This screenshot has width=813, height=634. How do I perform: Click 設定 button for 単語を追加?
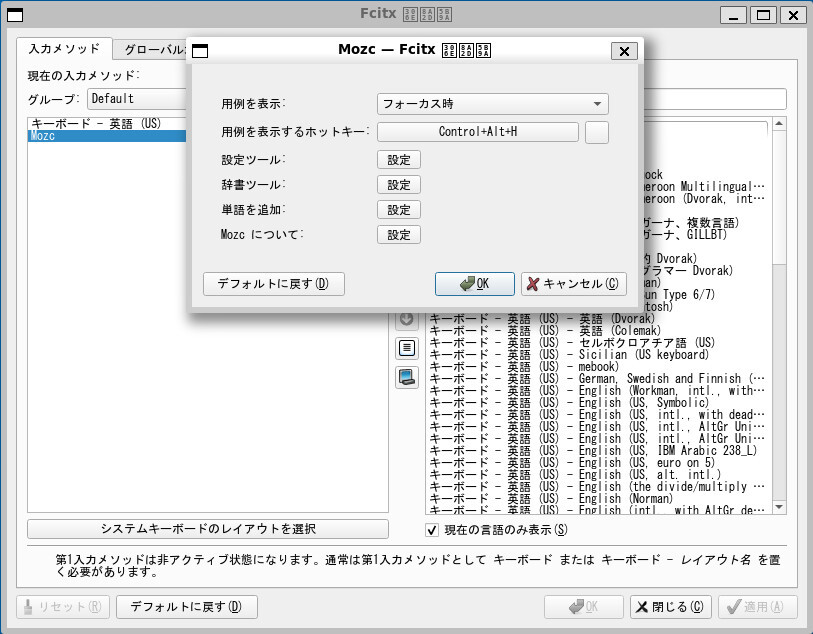[x=399, y=210]
